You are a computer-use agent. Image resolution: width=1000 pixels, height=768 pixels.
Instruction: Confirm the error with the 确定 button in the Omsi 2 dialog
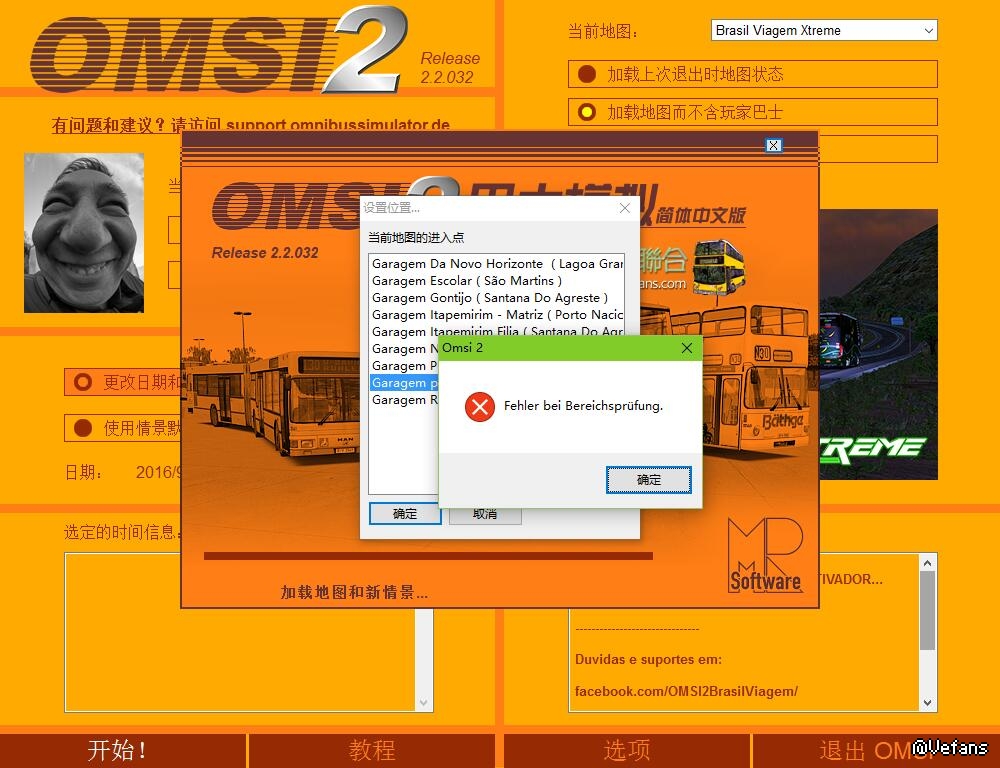click(x=649, y=480)
